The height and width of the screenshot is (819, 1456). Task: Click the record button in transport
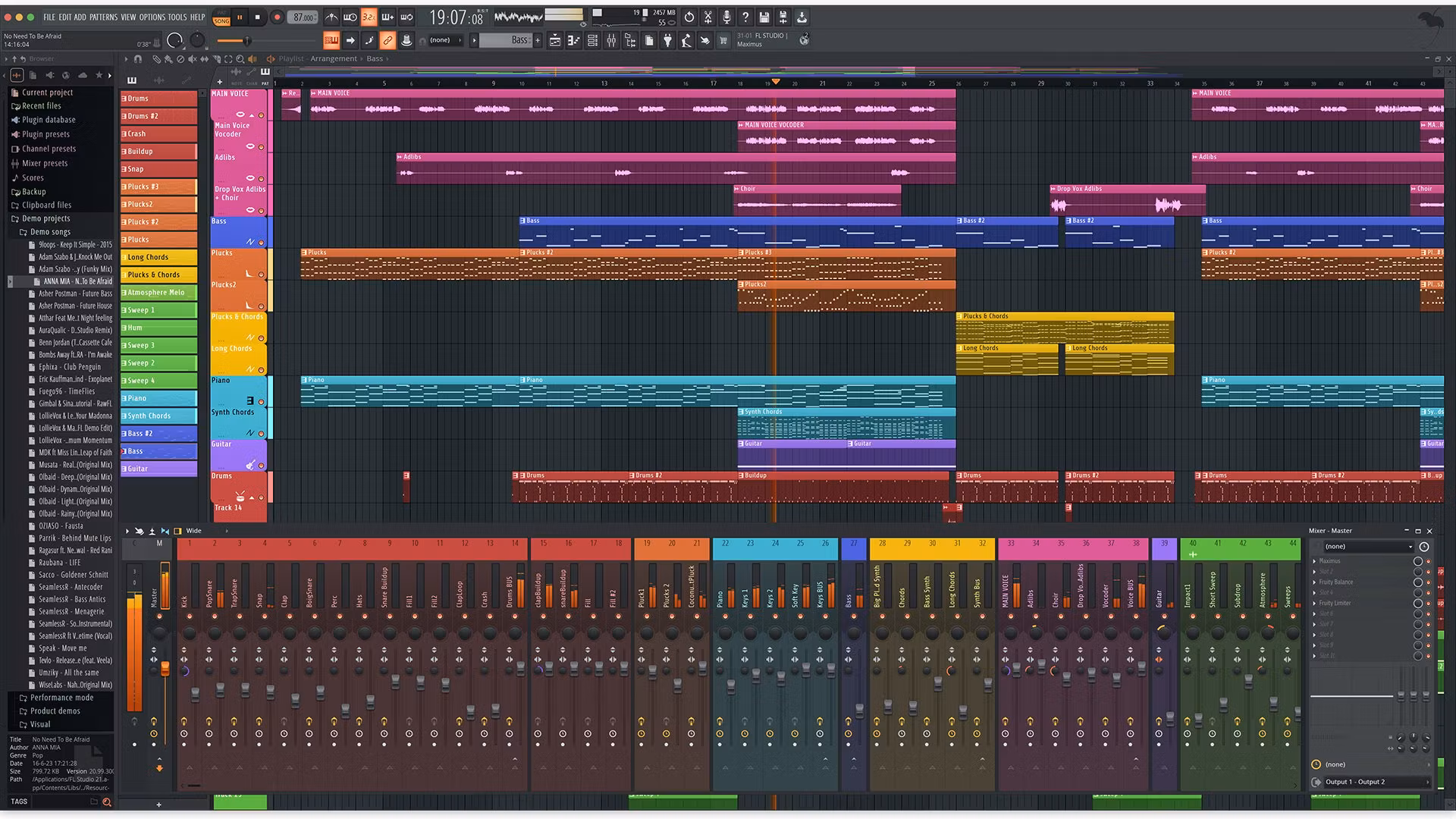click(x=277, y=17)
